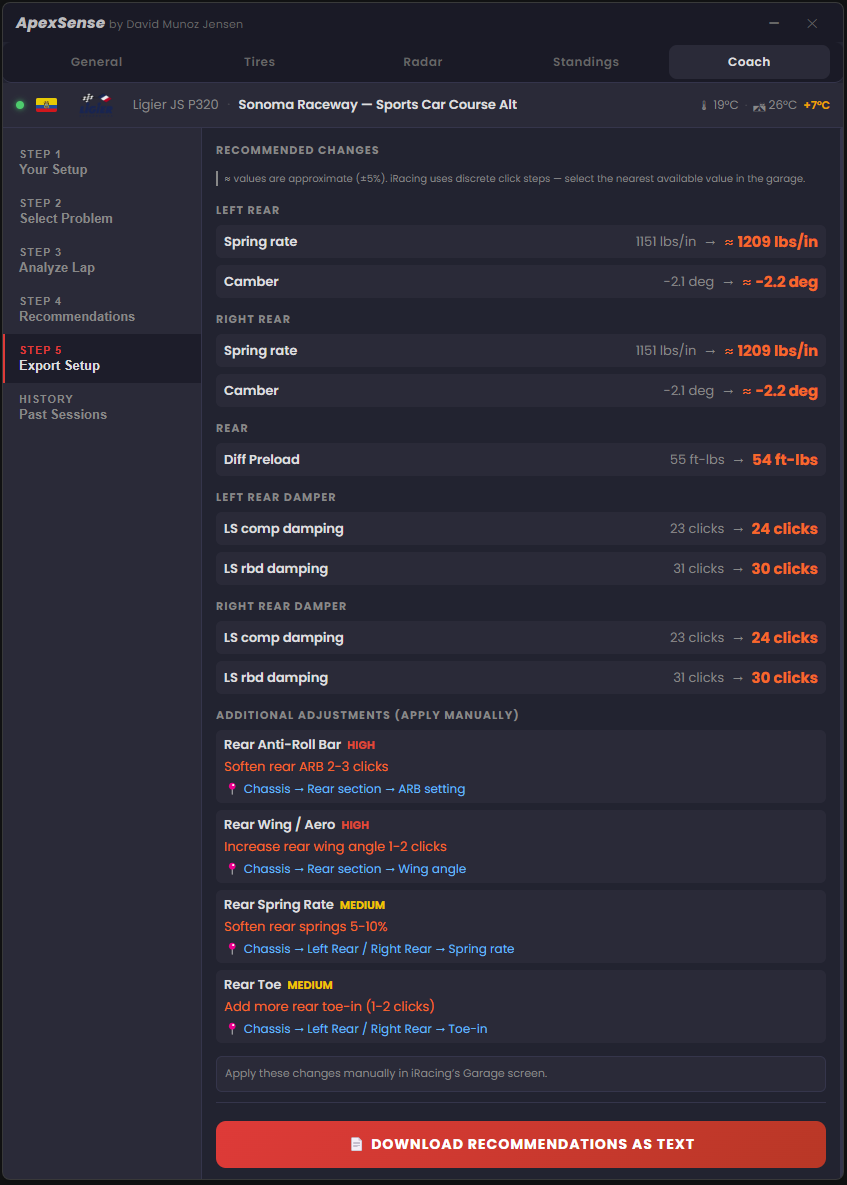Click the document icon on the download button
Image resolution: width=847 pixels, height=1185 pixels.
pos(357,1143)
